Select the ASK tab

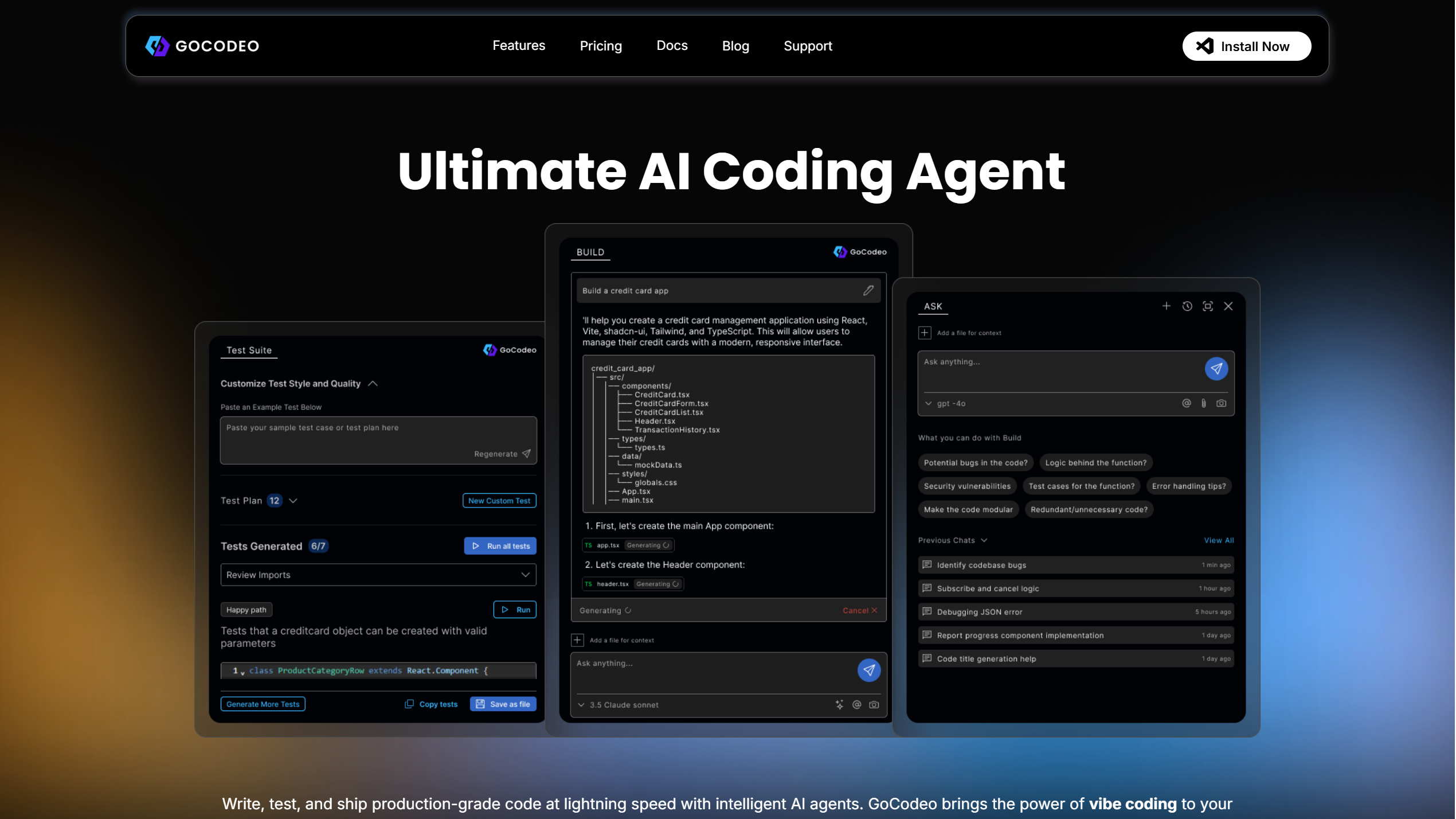coord(933,307)
